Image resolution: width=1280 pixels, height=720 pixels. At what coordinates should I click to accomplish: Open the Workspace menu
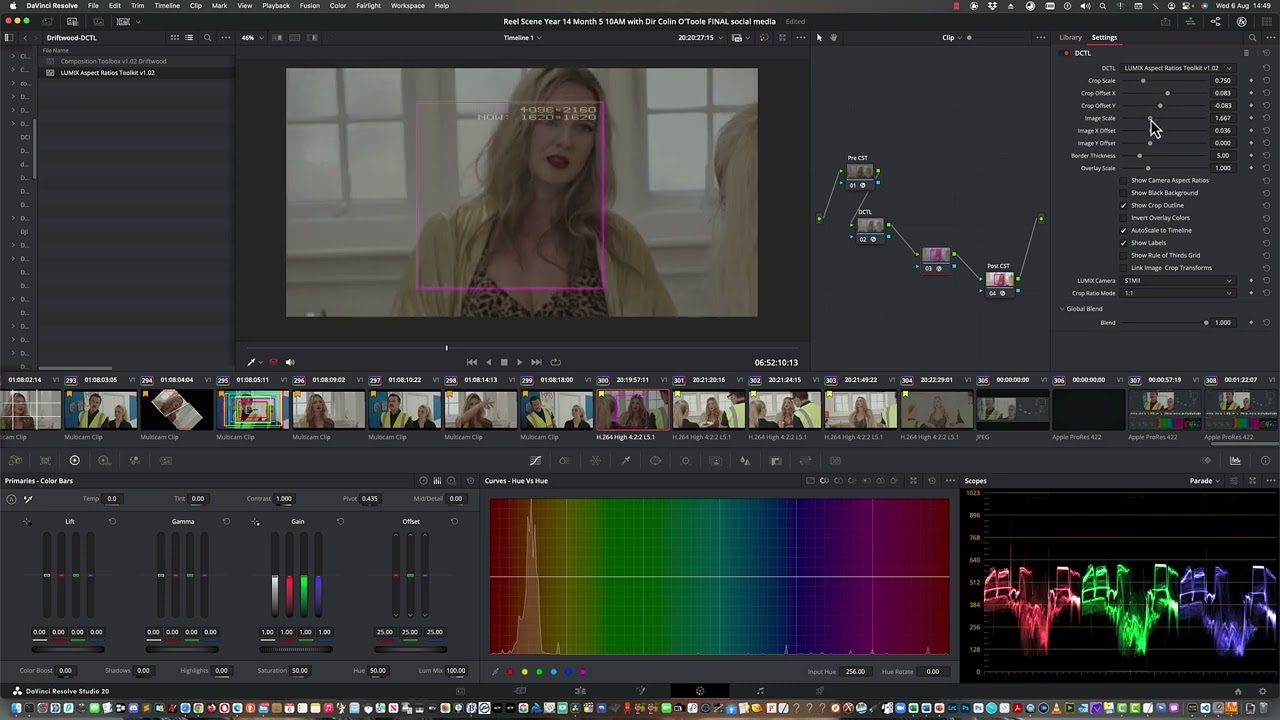click(x=407, y=6)
